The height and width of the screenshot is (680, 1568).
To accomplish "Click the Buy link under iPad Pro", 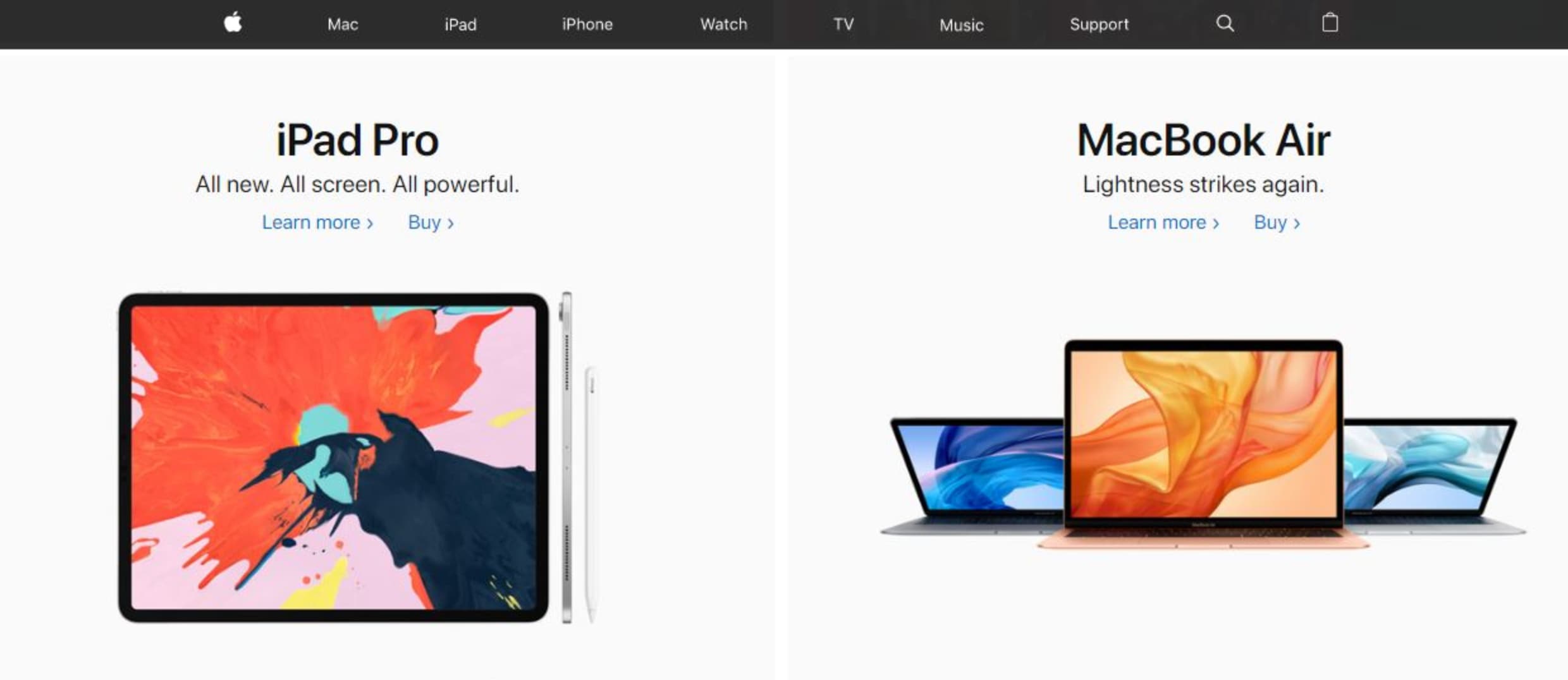I will pos(431,222).
